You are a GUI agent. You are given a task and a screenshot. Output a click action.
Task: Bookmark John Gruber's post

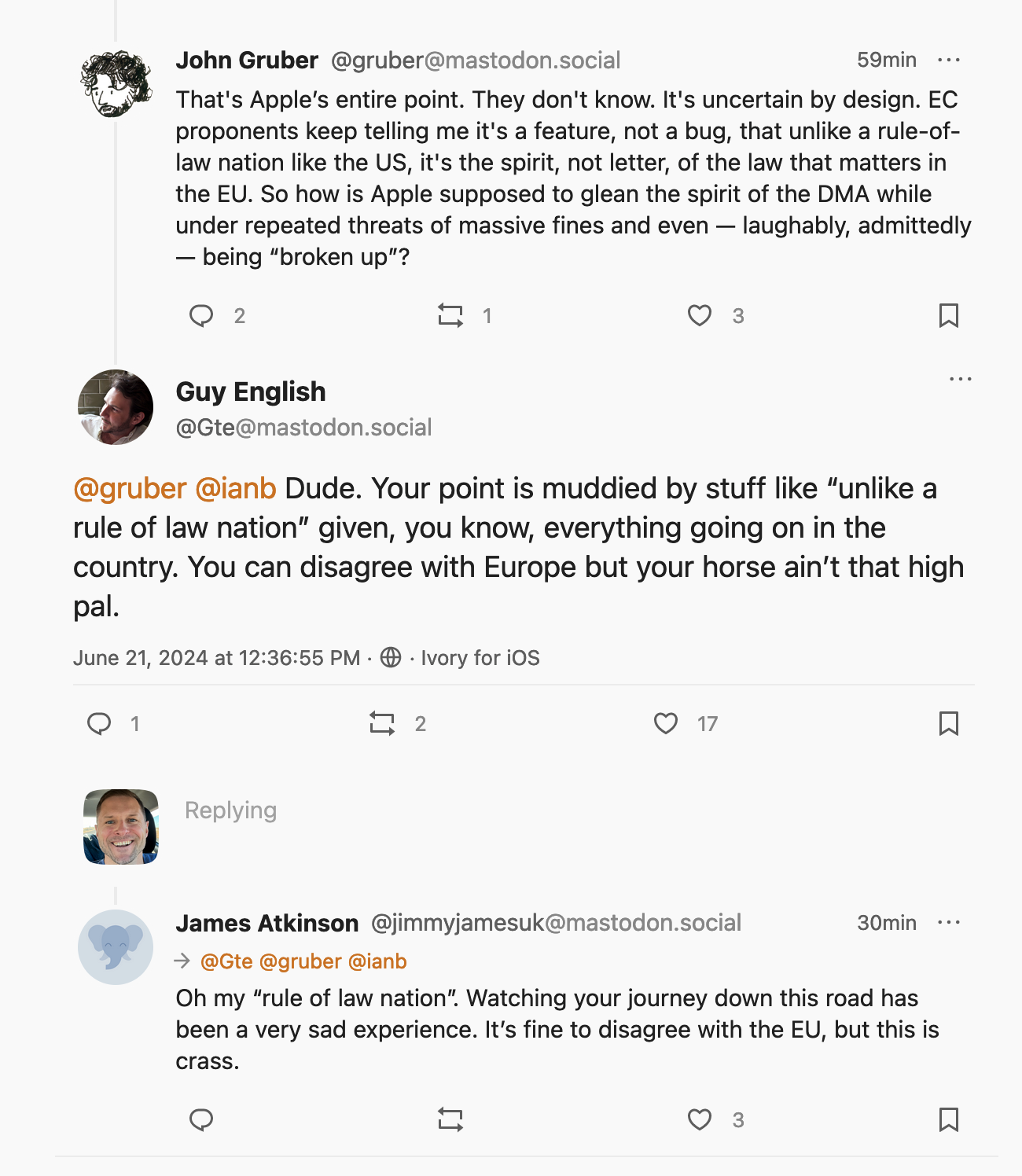point(949,316)
